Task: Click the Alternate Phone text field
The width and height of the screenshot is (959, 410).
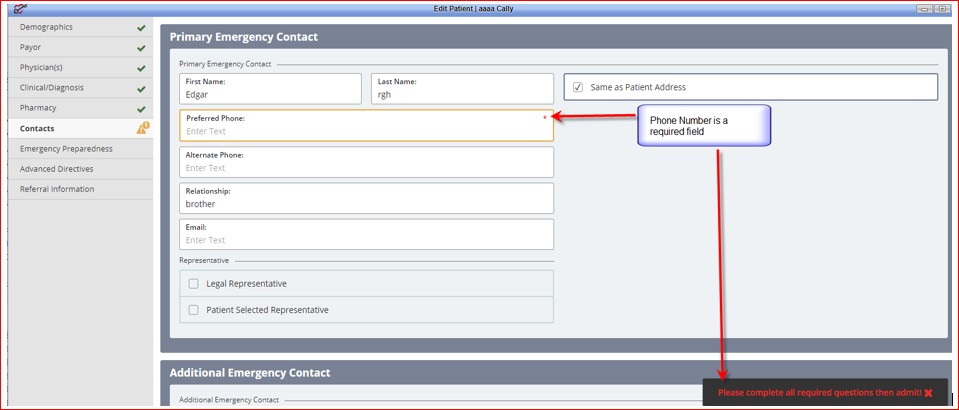Action: tap(366, 162)
